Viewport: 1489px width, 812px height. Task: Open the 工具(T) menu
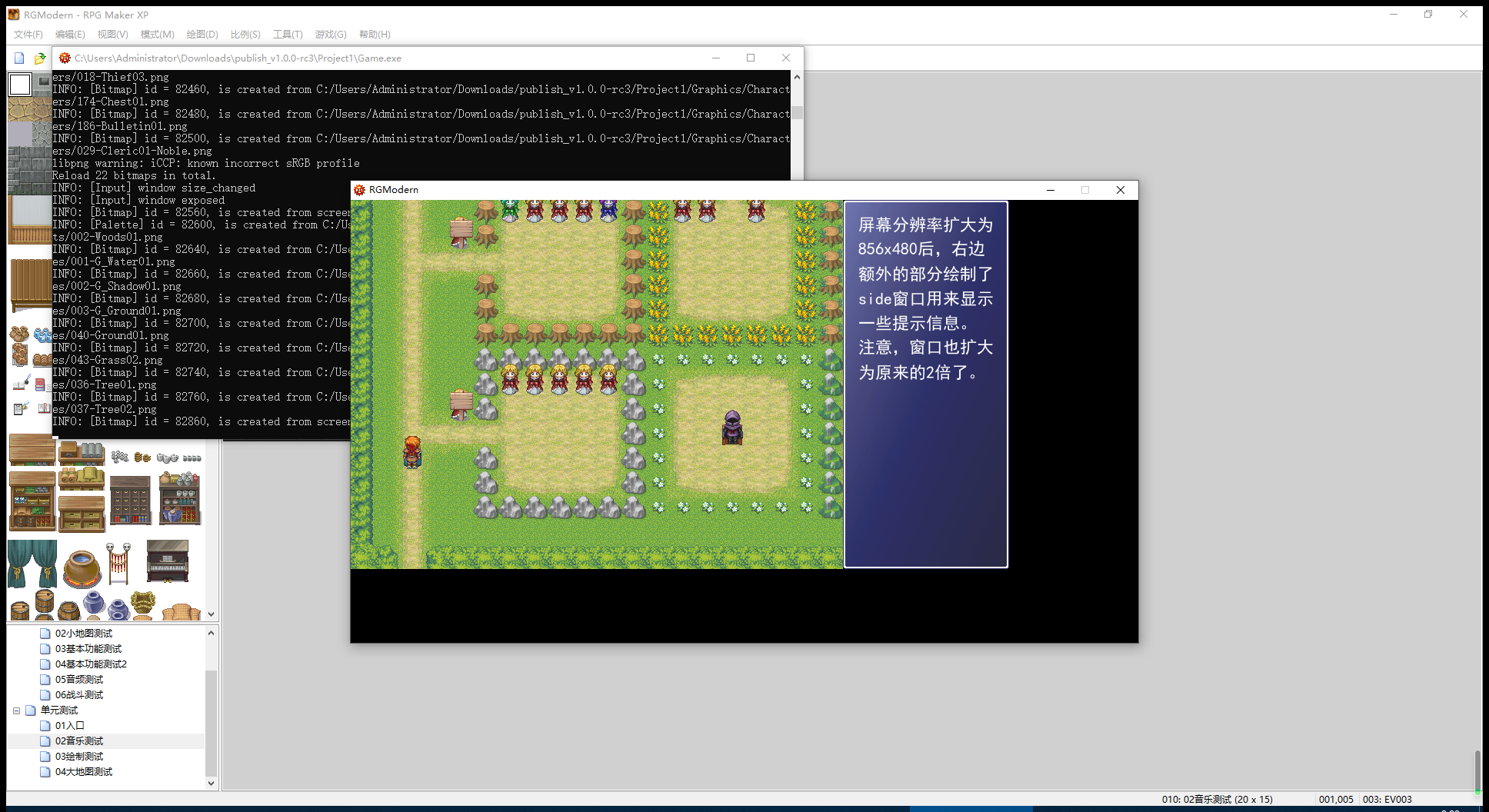(x=288, y=35)
